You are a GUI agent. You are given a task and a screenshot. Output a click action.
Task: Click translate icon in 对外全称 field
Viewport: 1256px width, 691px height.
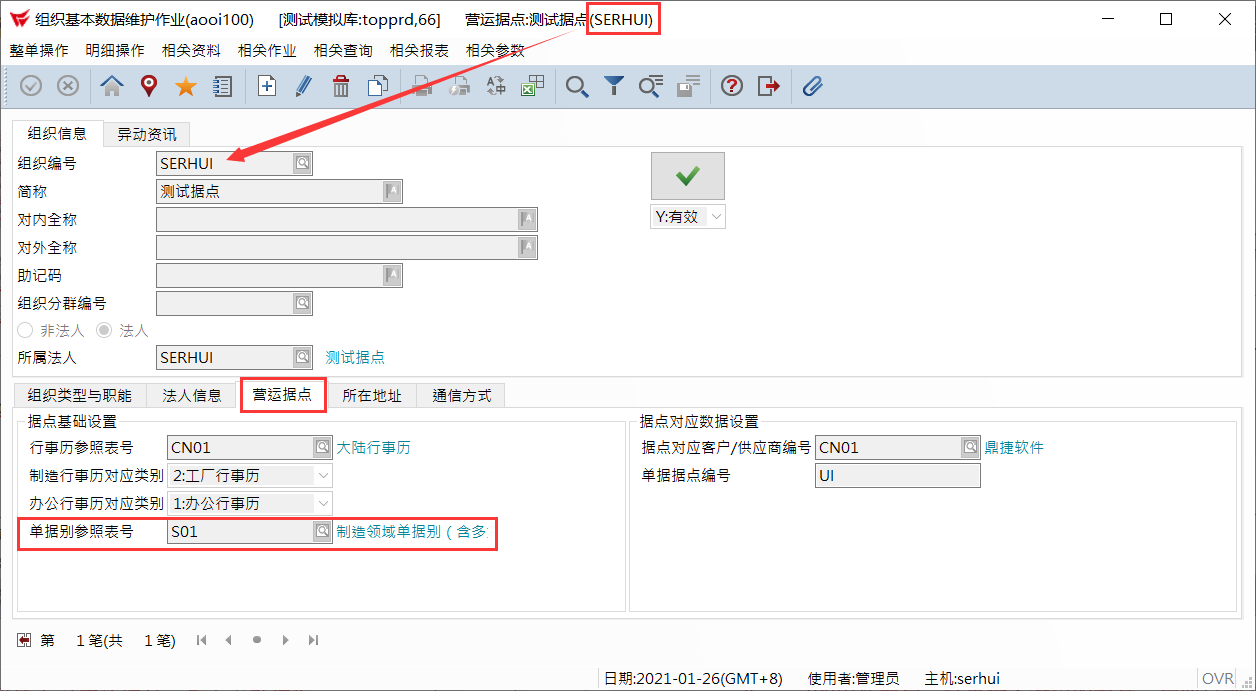[x=527, y=247]
